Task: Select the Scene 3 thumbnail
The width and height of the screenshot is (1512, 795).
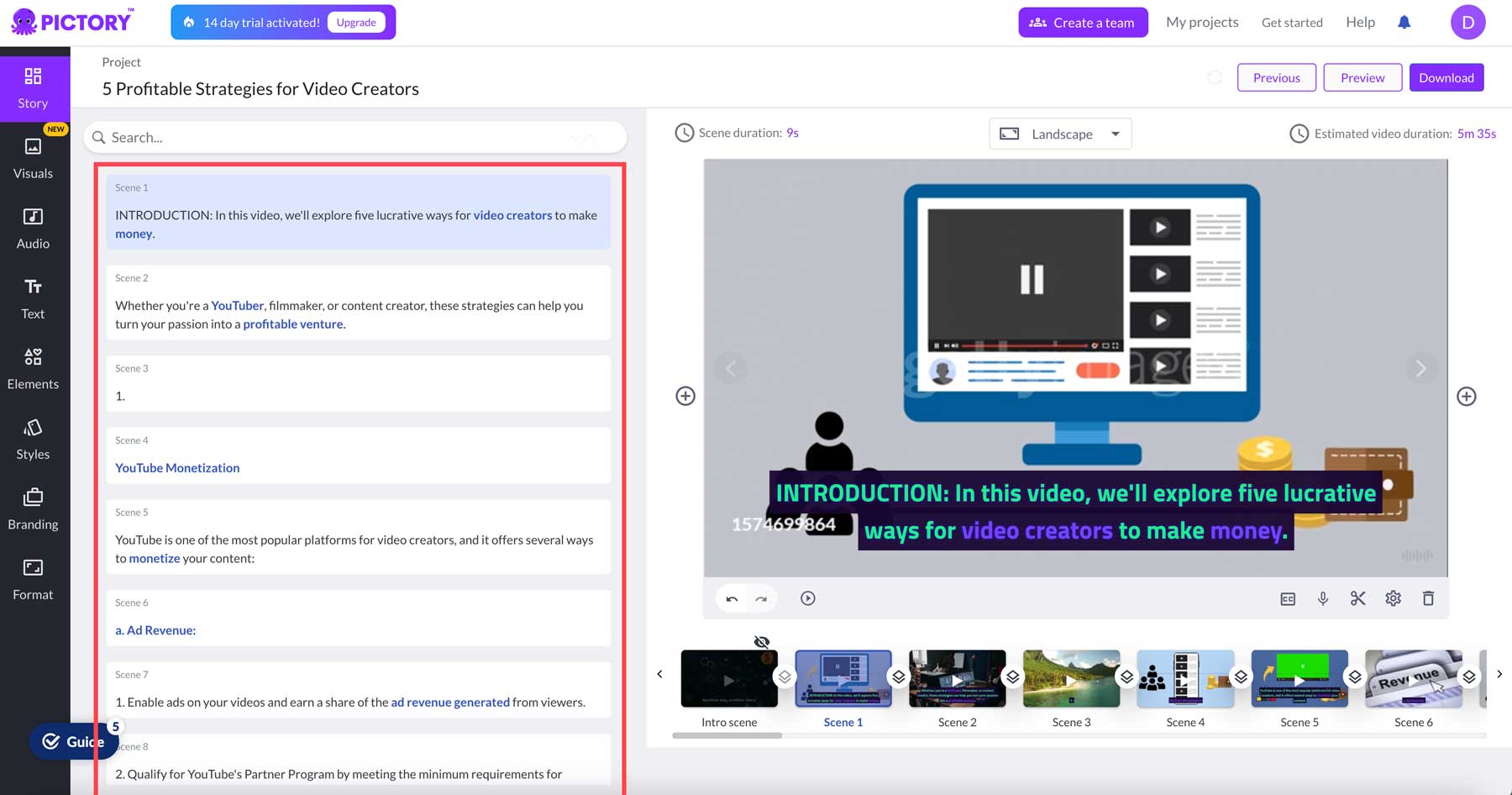Action: pos(1071,678)
